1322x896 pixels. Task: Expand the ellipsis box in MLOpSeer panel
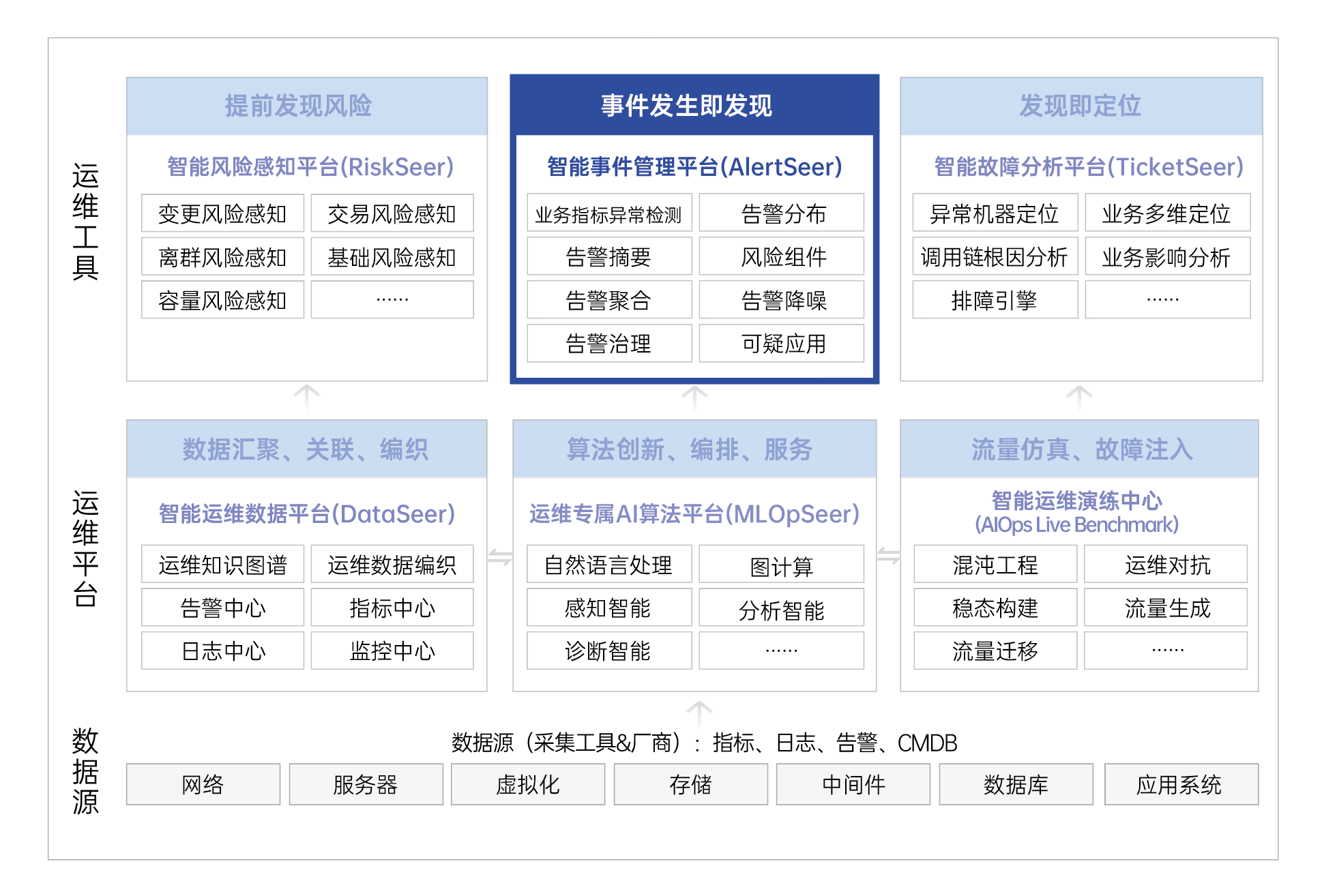pos(781,651)
